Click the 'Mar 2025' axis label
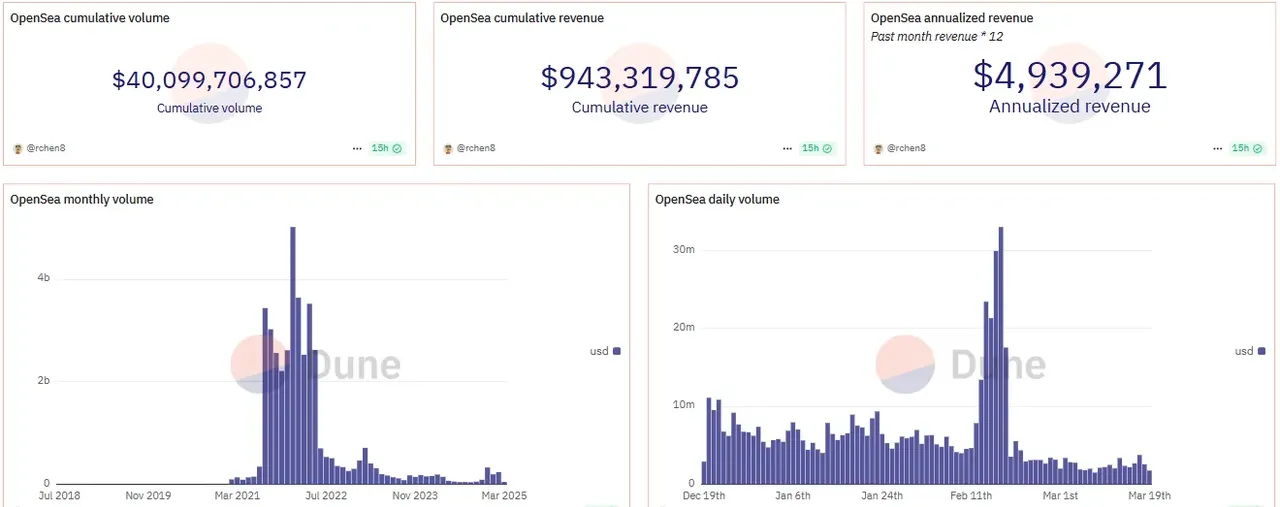Screen dimensions: 1280x507 click(x=504, y=495)
